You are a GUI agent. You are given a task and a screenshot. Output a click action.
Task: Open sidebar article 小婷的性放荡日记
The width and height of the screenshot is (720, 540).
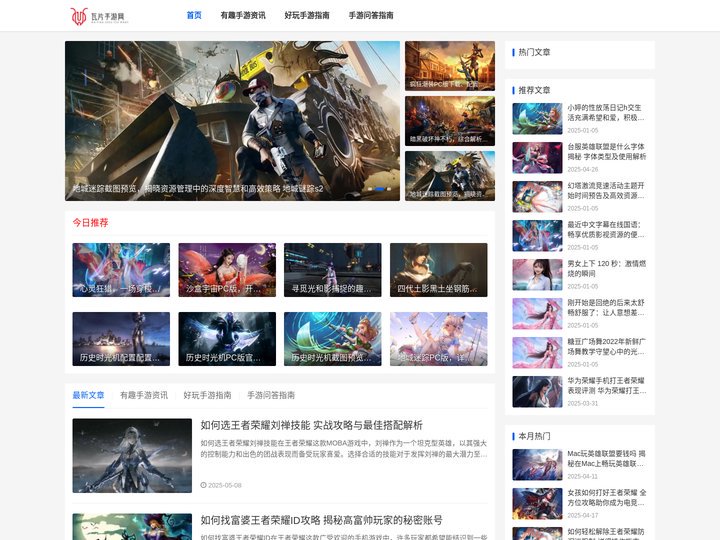tap(606, 112)
